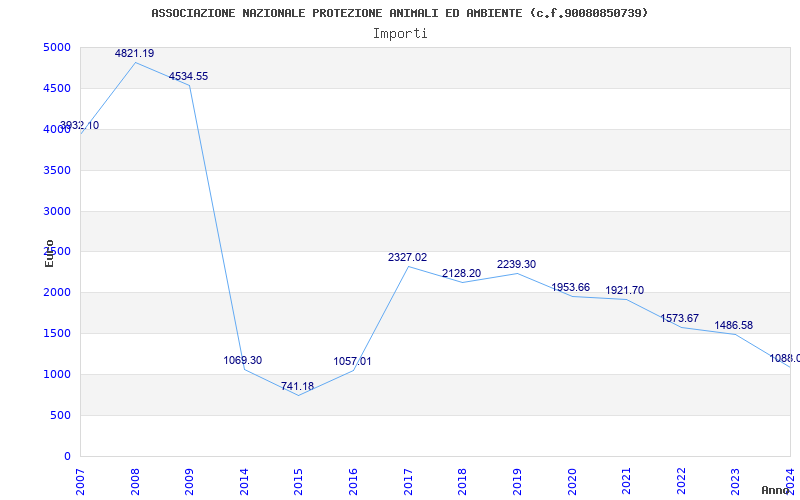Click the Anno x-axis title
800x500 pixels.
pyautogui.click(x=776, y=490)
